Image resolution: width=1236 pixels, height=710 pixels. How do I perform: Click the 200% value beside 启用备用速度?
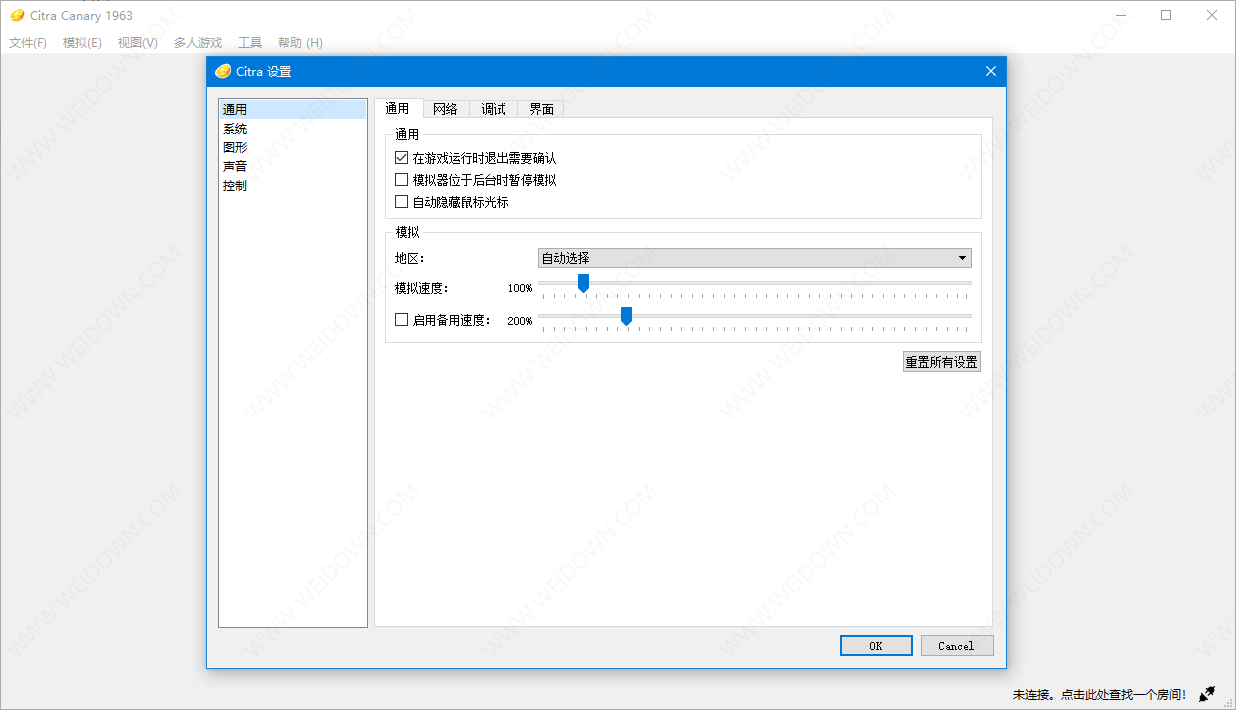(x=520, y=321)
